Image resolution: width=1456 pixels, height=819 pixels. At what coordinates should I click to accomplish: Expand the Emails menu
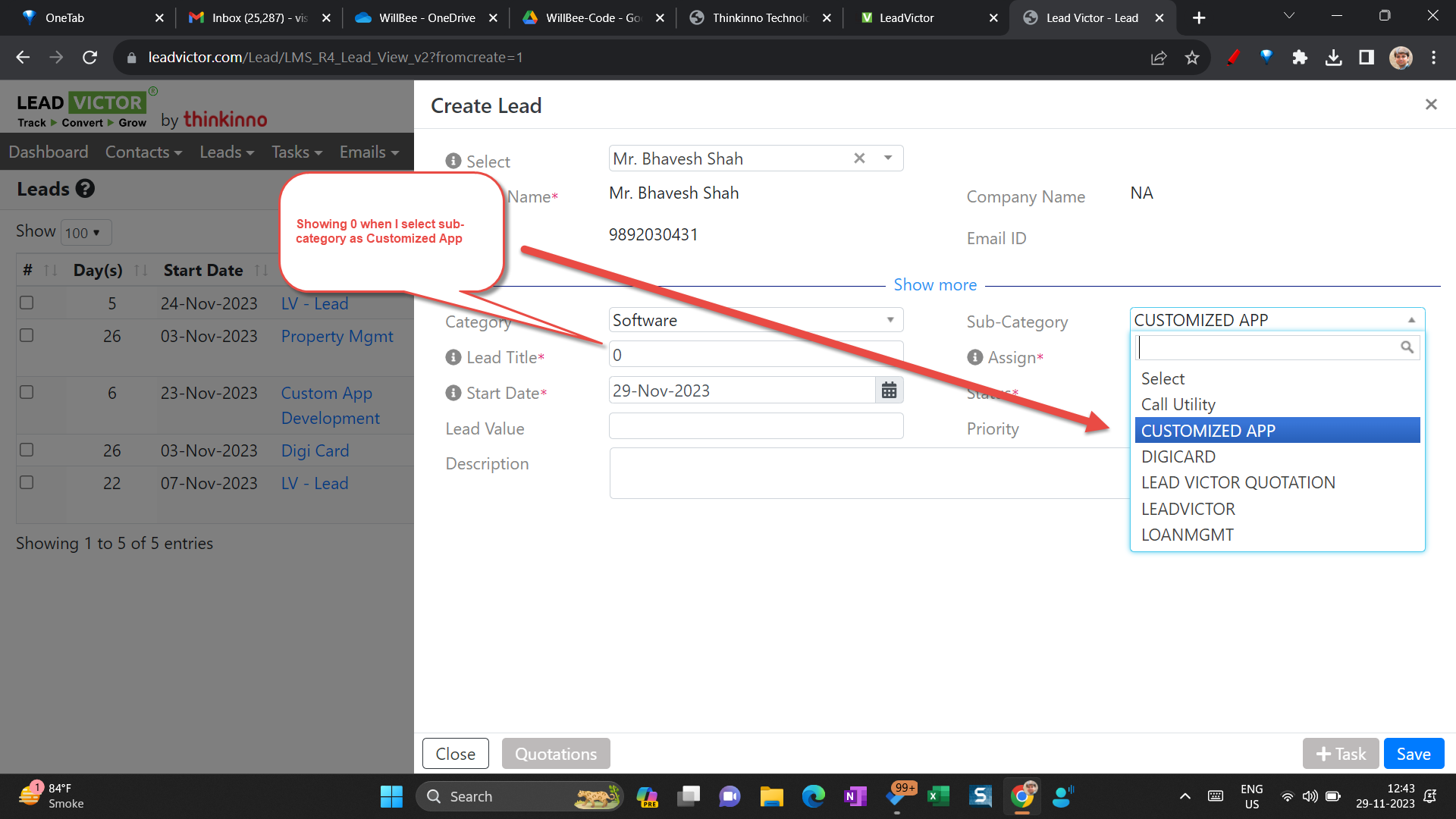[x=369, y=152]
